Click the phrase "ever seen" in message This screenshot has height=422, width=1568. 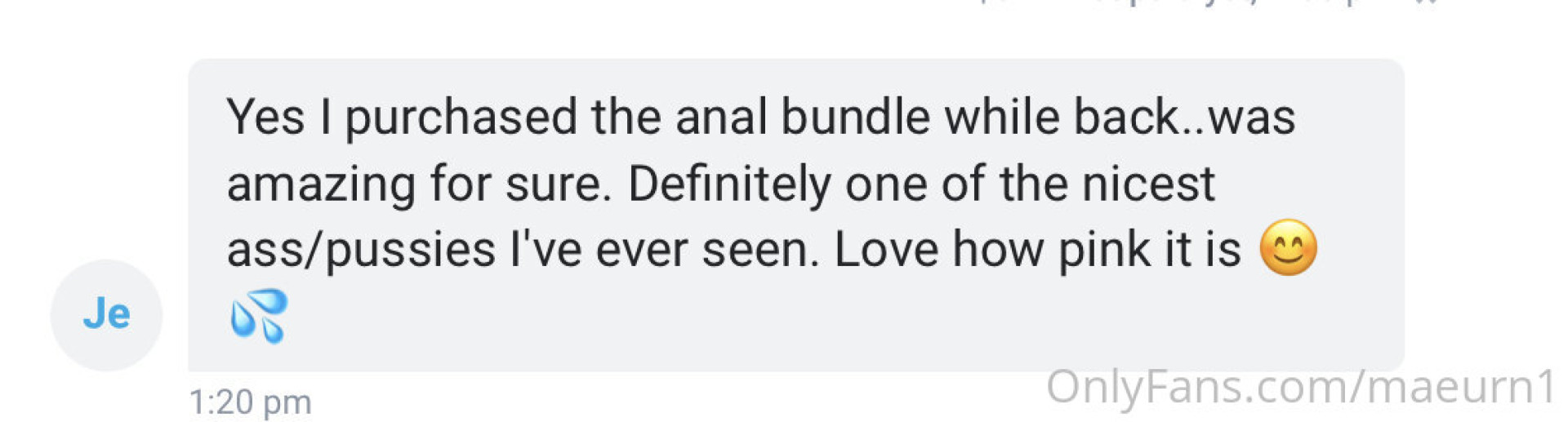(707, 249)
